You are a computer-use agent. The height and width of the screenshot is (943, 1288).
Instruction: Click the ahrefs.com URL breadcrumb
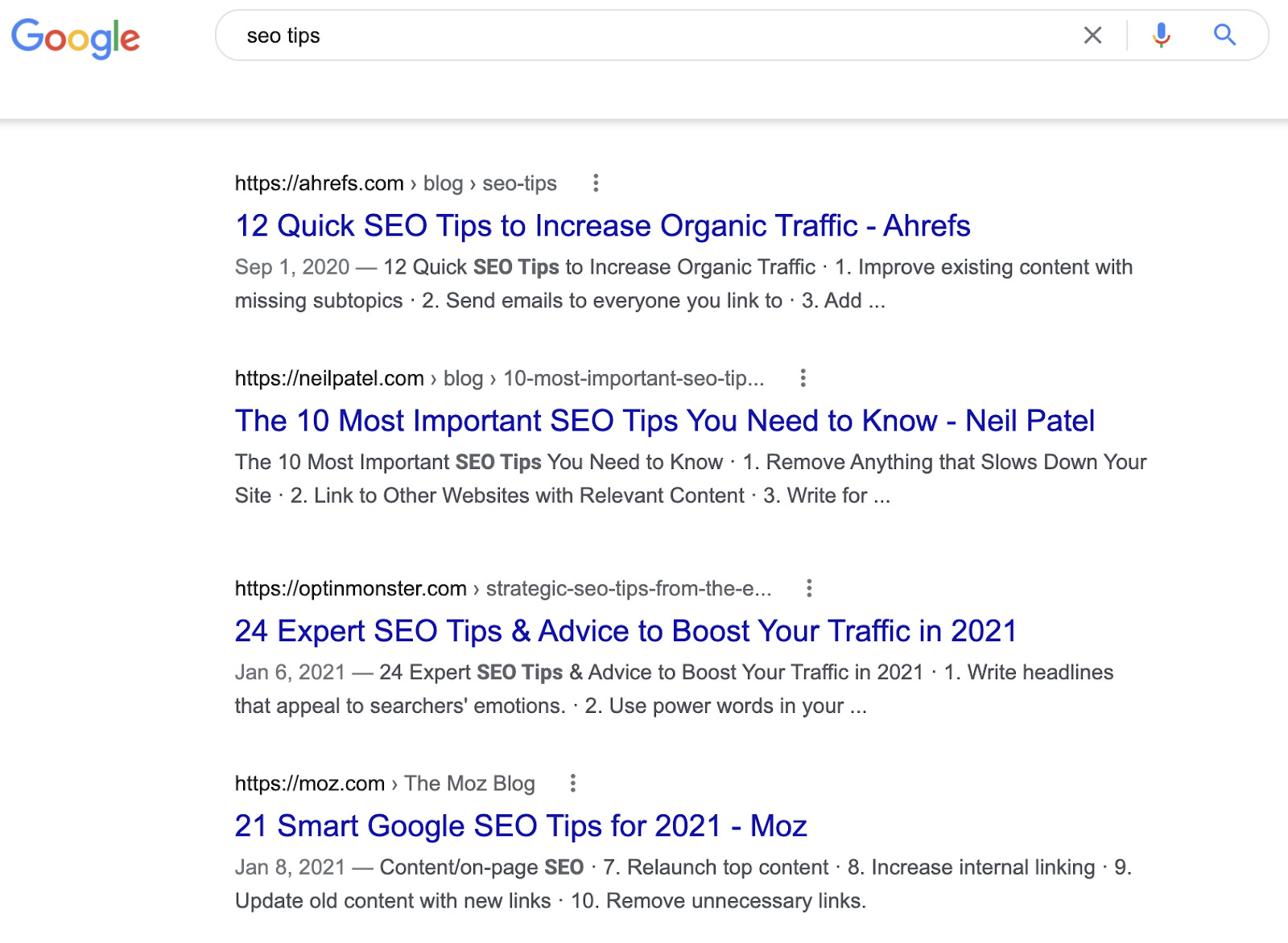coord(395,183)
